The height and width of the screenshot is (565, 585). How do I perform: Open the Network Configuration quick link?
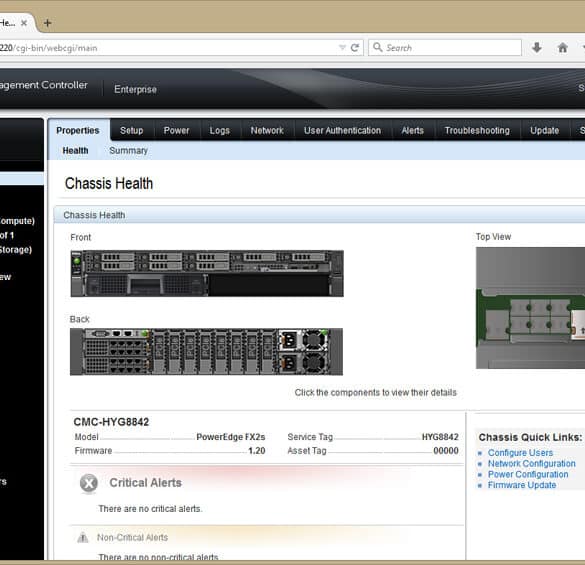pyautogui.click(x=532, y=463)
